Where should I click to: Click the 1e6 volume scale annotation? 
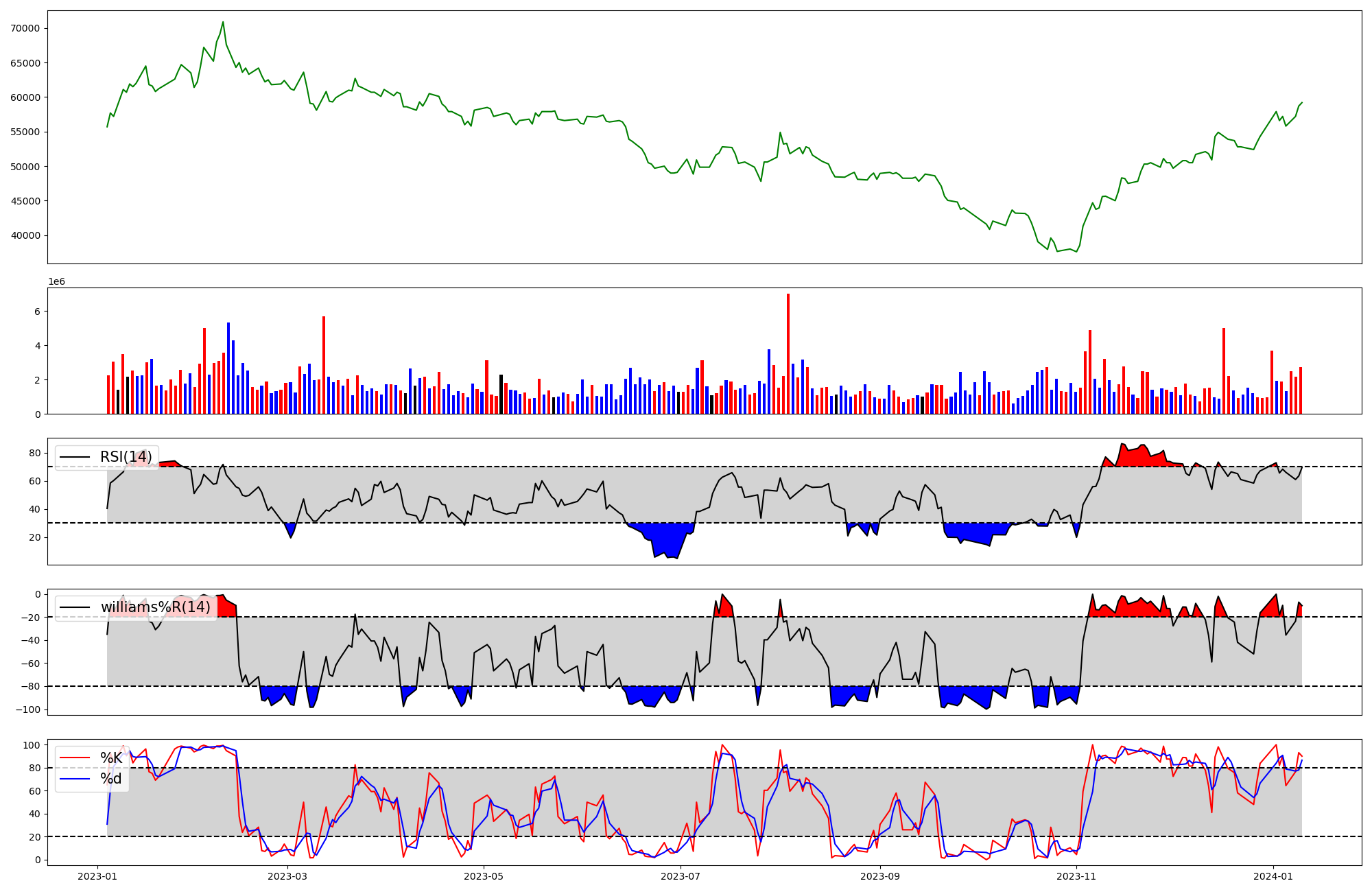point(56,281)
